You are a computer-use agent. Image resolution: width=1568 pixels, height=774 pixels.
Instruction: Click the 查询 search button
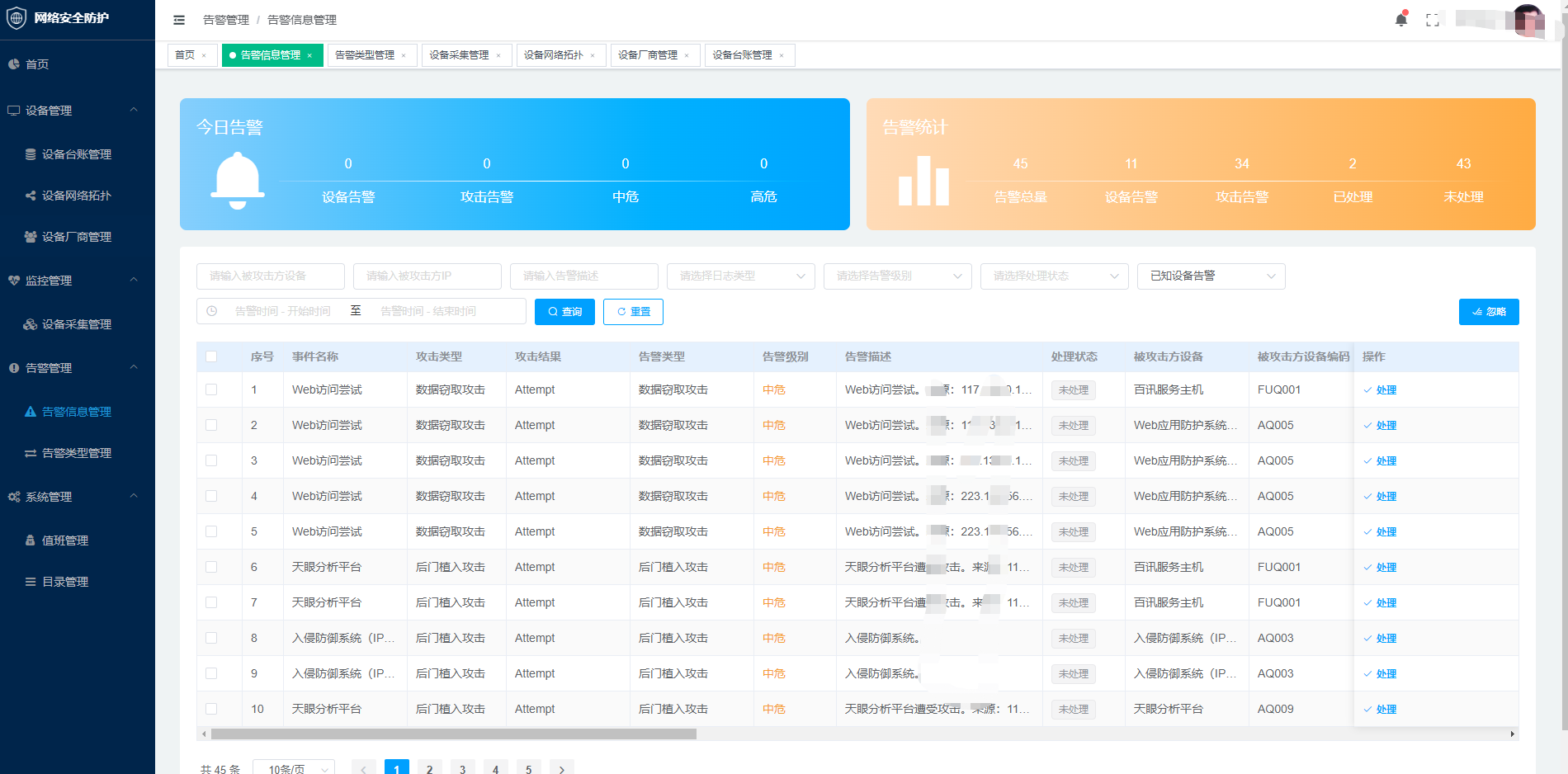click(x=564, y=312)
